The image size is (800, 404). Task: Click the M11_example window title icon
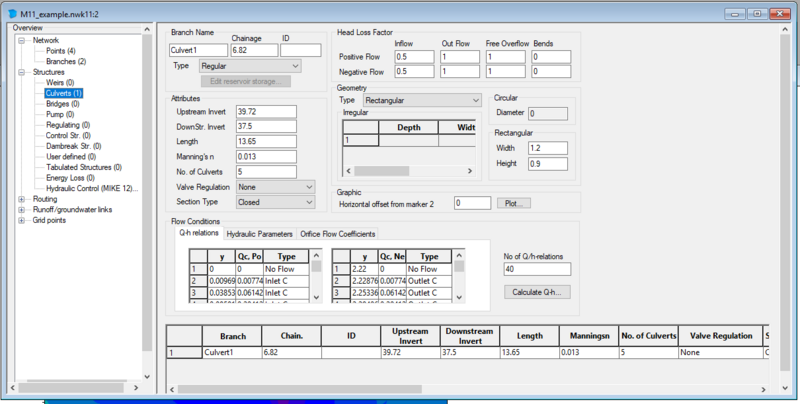(13, 14)
